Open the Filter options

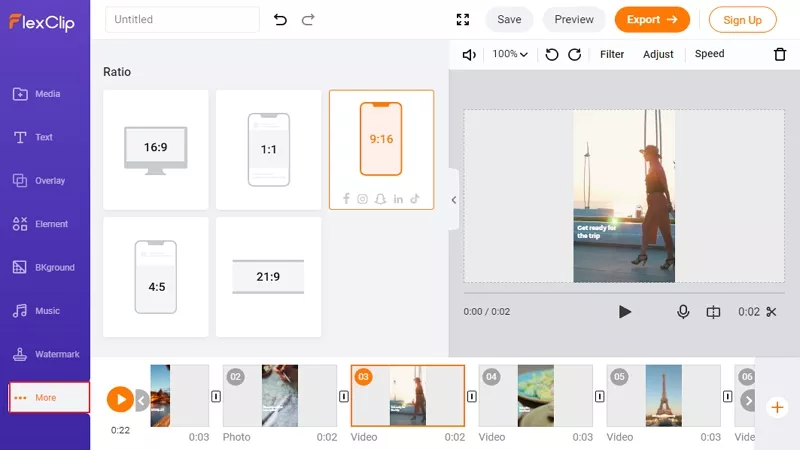click(612, 54)
